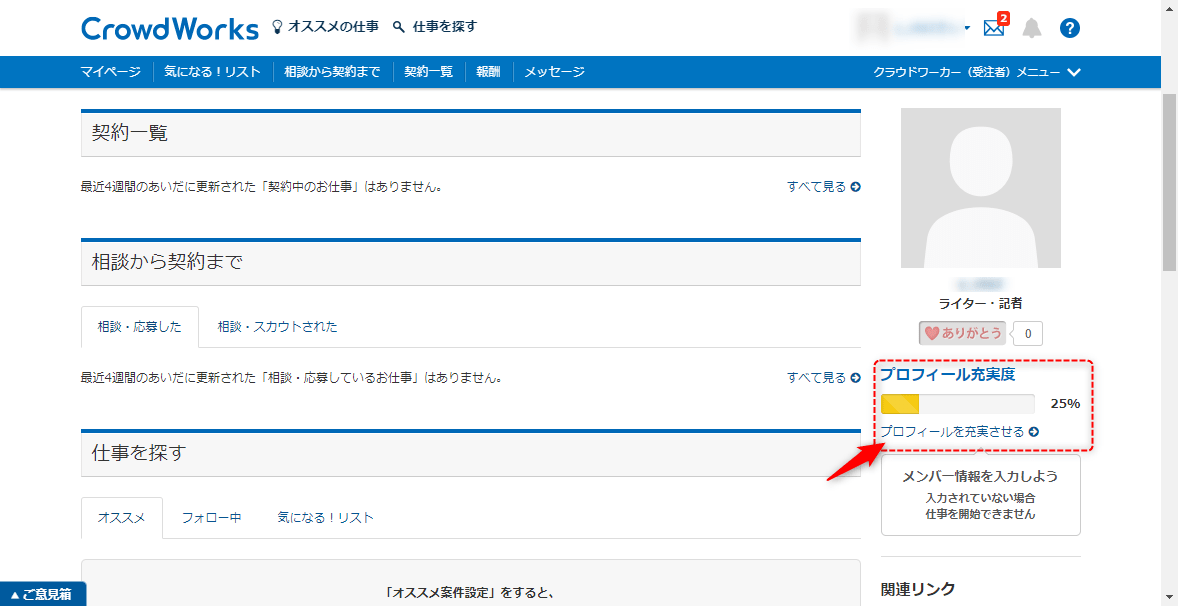This screenshot has height=606, width=1178.
Task: Open the account name dropdown arrow
Action: click(x=967, y=28)
